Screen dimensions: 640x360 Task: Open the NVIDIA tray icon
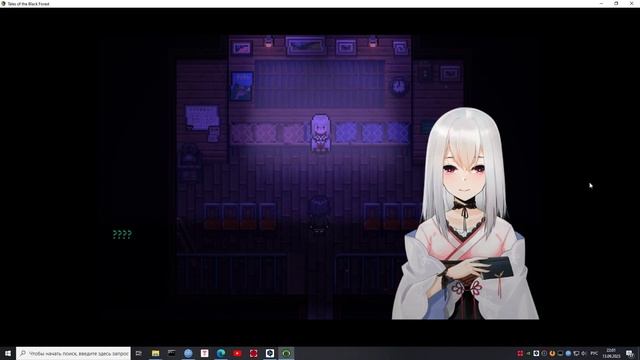528,353
